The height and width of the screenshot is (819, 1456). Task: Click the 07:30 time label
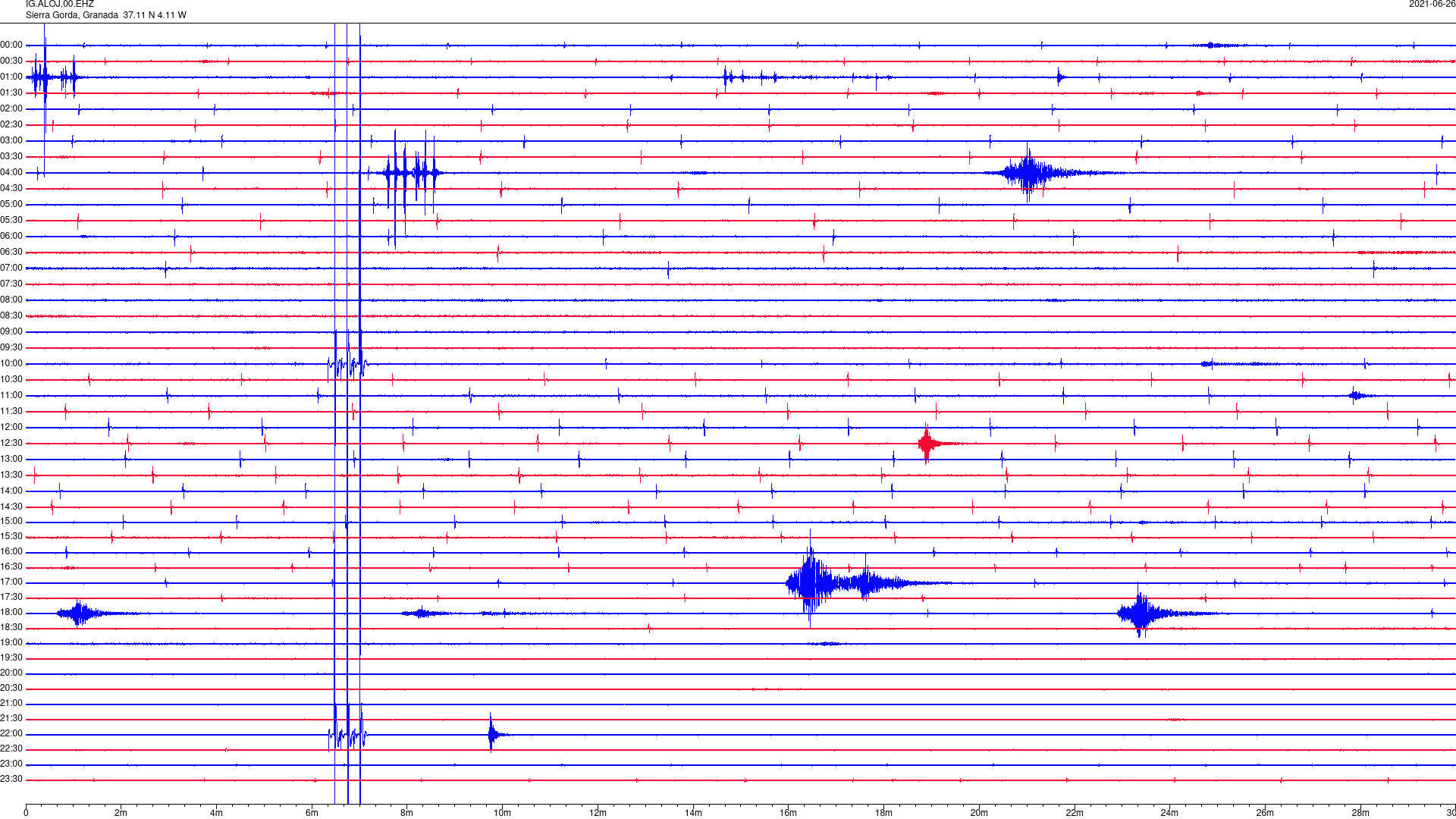pyautogui.click(x=11, y=284)
